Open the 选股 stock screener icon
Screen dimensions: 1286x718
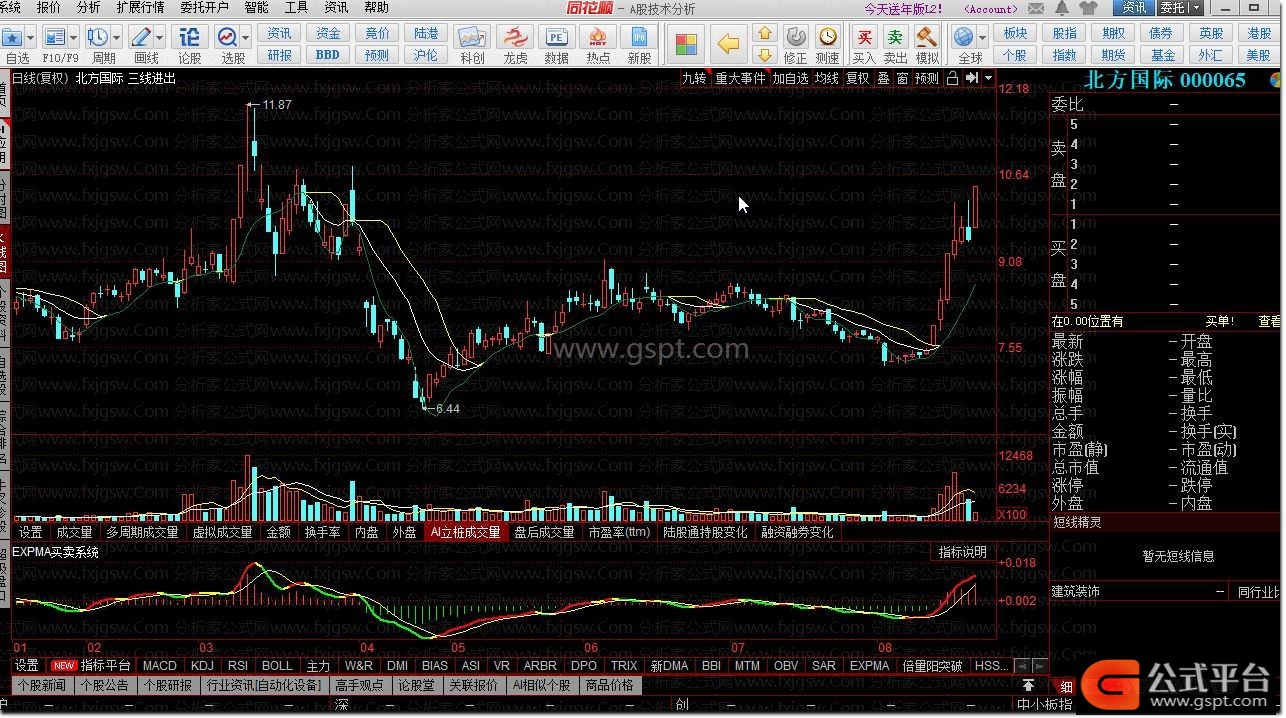click(228, 37)
